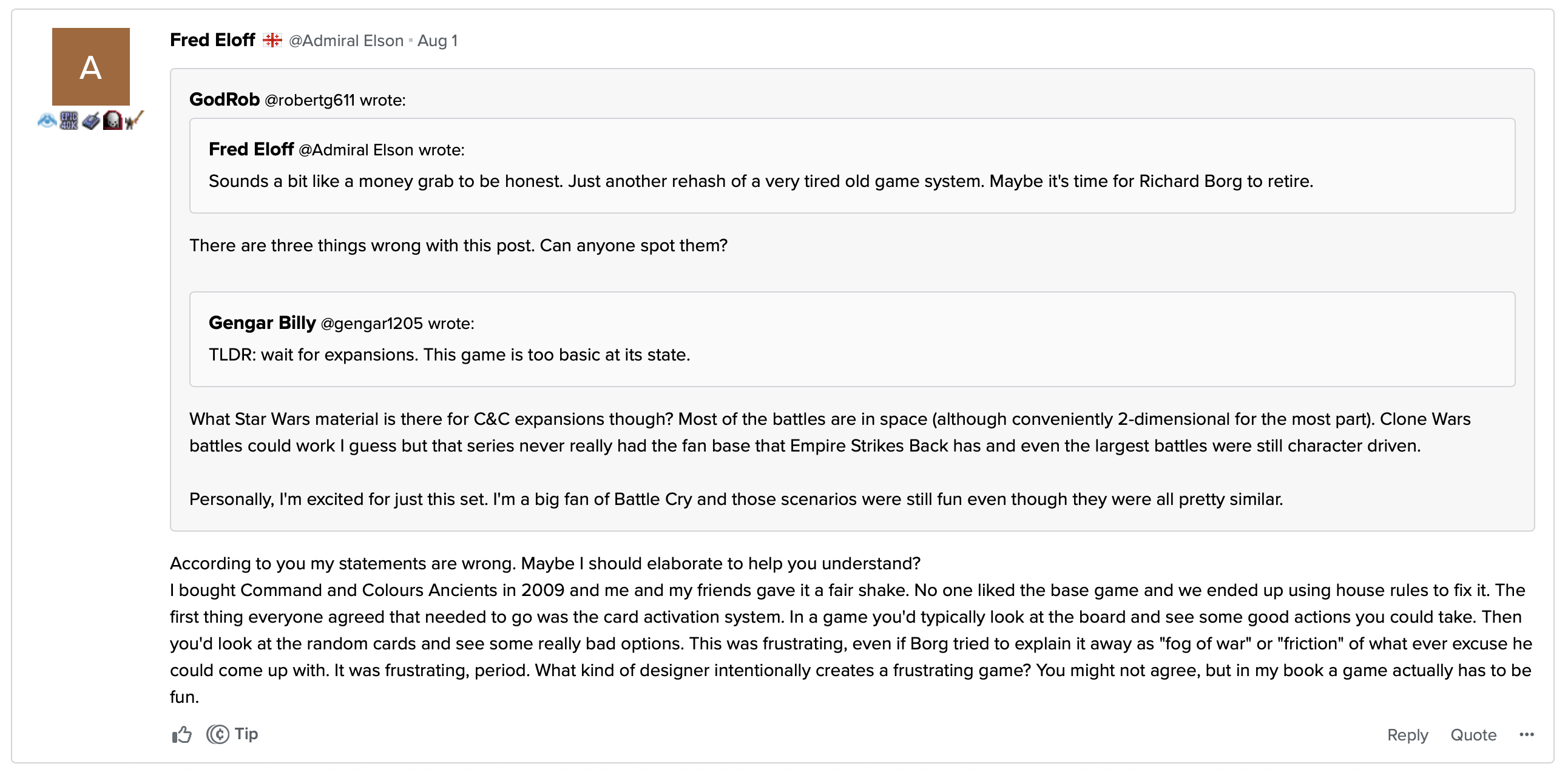Open Gengar Billy's profile link
The height and width of the screenshot is (772, 1568).
tap(262, 323)
